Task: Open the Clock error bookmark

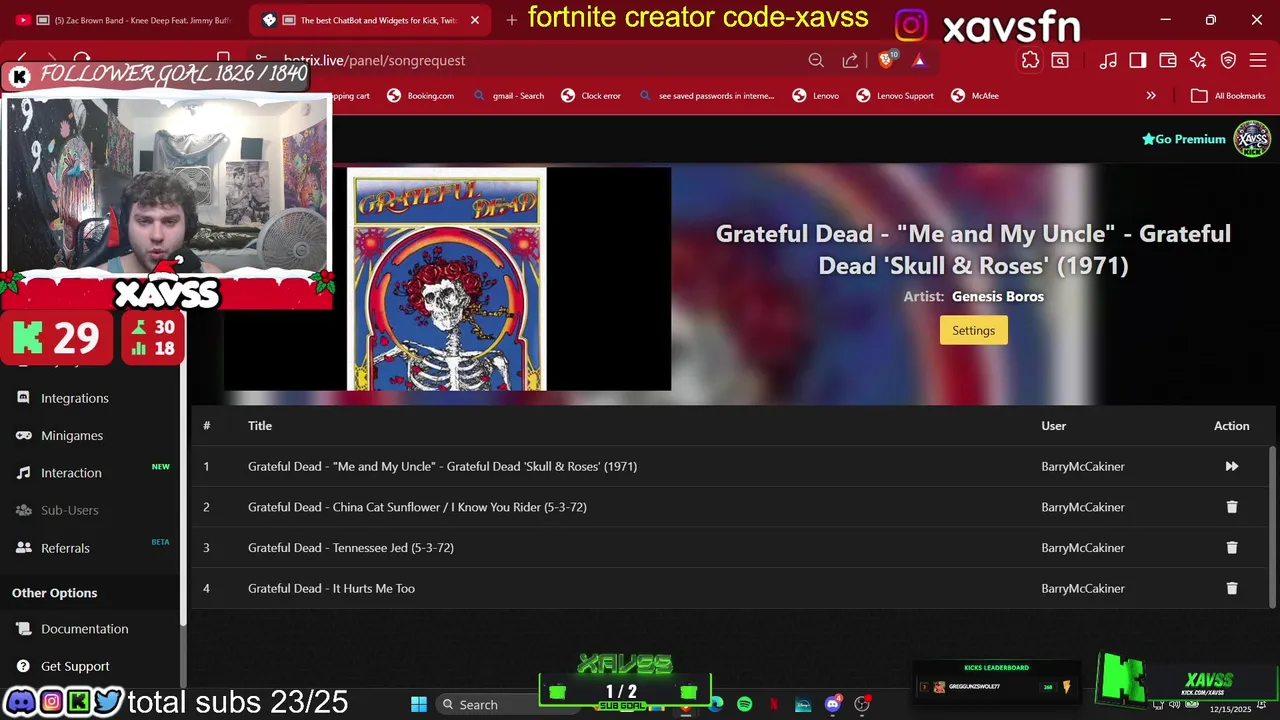Action: point(591,96)
